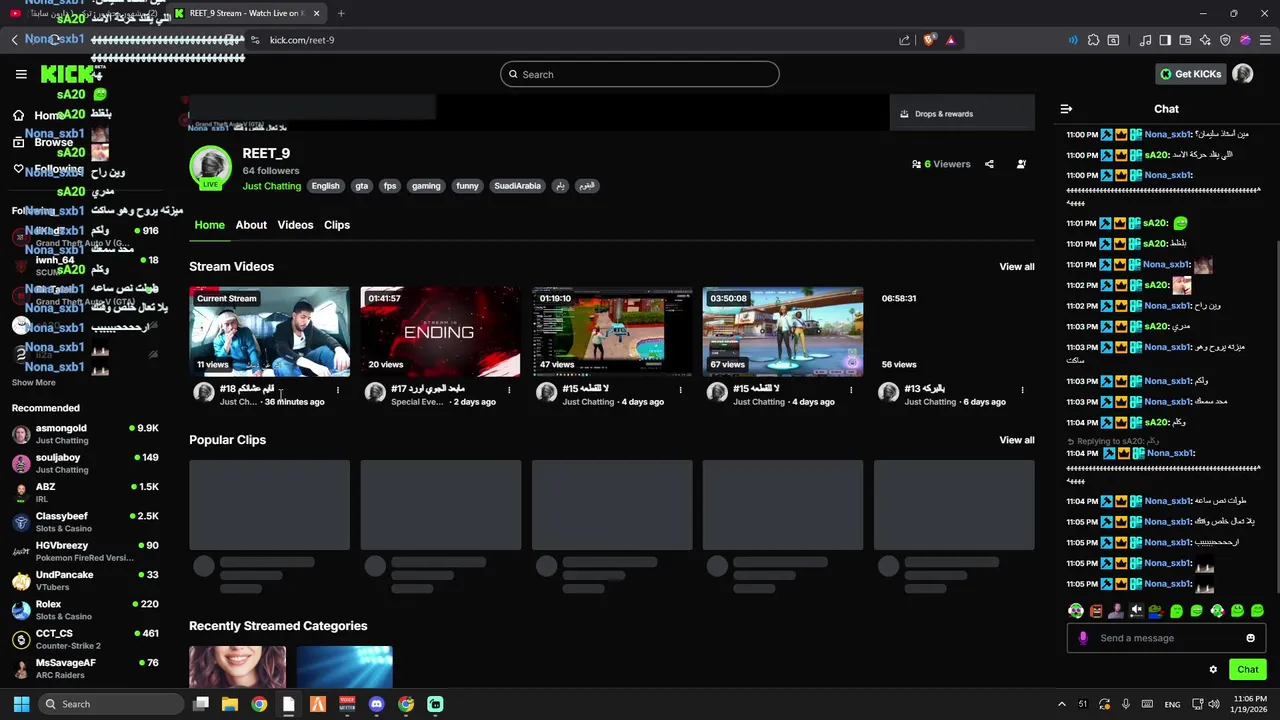
Task: Show hidden system tray icons chevron
Action: point(1061,704)
